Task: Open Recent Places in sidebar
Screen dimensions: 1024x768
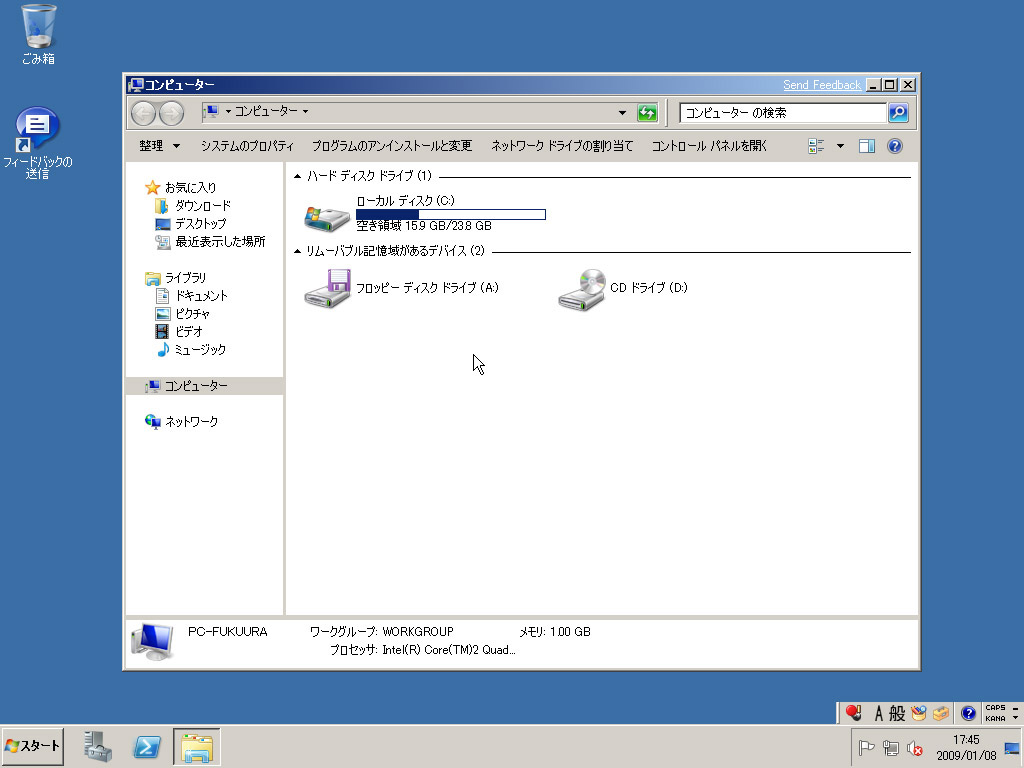Action: (210, 242)
